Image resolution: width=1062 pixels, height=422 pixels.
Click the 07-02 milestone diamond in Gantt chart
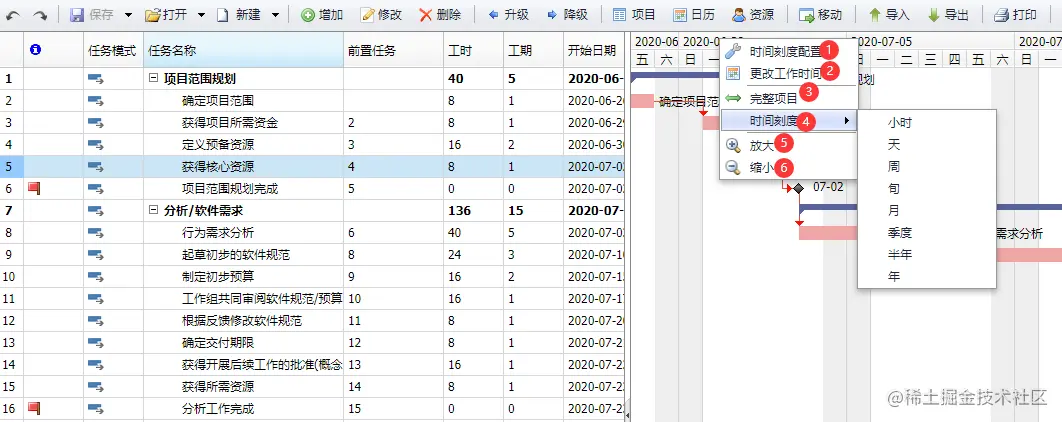799,188
